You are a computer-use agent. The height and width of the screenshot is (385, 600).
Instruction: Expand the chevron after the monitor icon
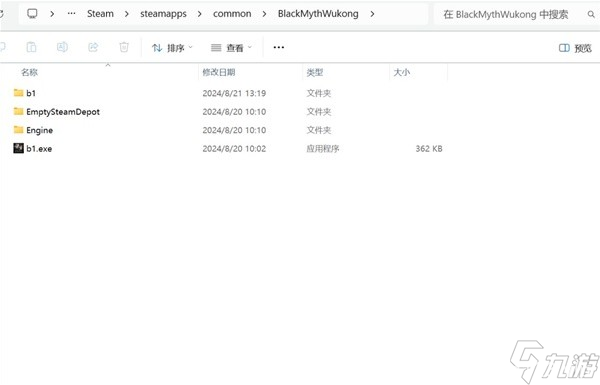pos(52,14)
